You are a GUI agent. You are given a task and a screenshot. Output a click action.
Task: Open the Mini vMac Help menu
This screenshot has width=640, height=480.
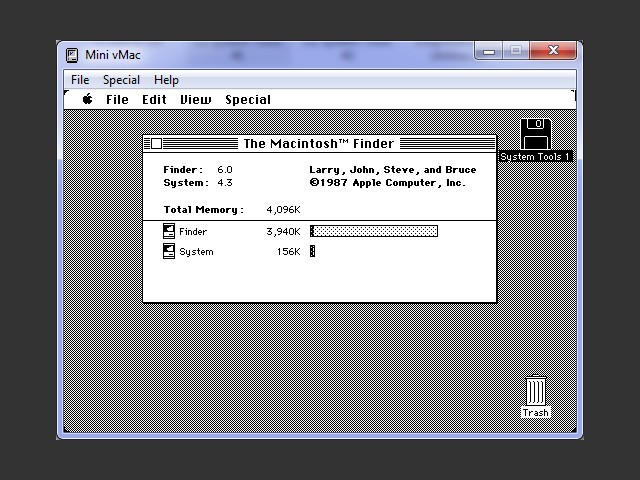[x=166, y=80]
